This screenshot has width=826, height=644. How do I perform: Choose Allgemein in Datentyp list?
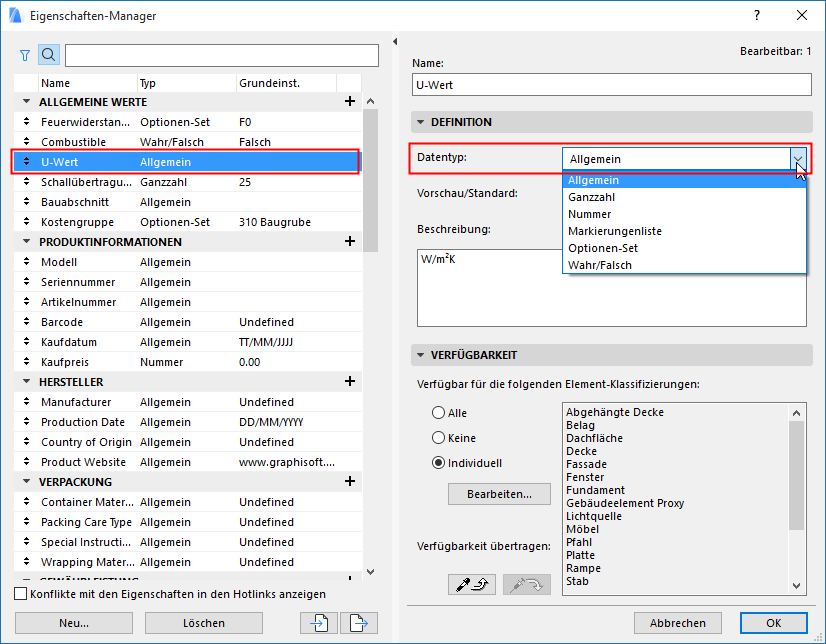click(x=684, y=180)
